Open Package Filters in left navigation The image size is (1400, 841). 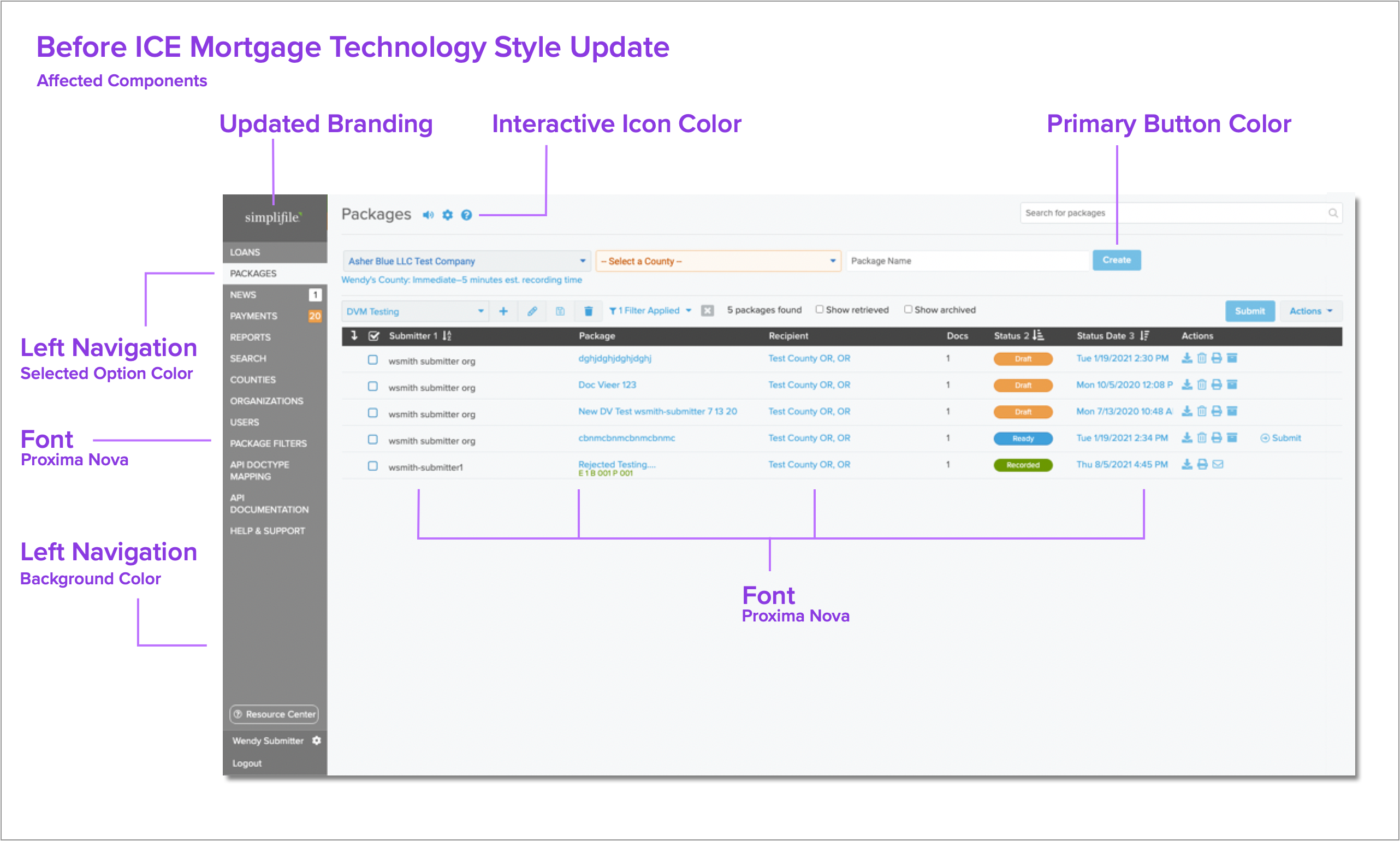click(275, 444)
